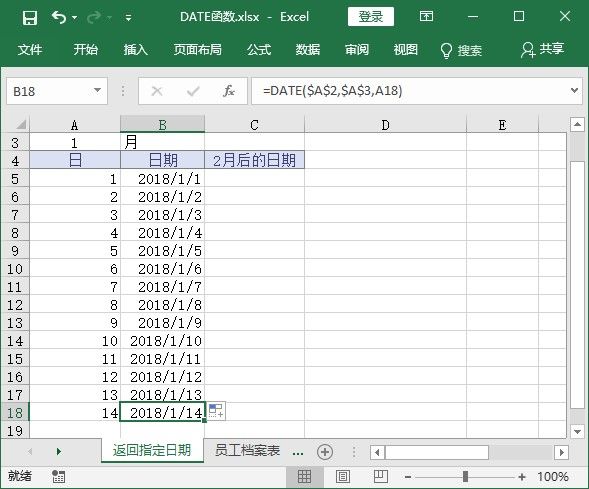Select cell showing 2018/1/14
Image resolution: width=589 pixels, height=489 pixels.
[162, 413]
